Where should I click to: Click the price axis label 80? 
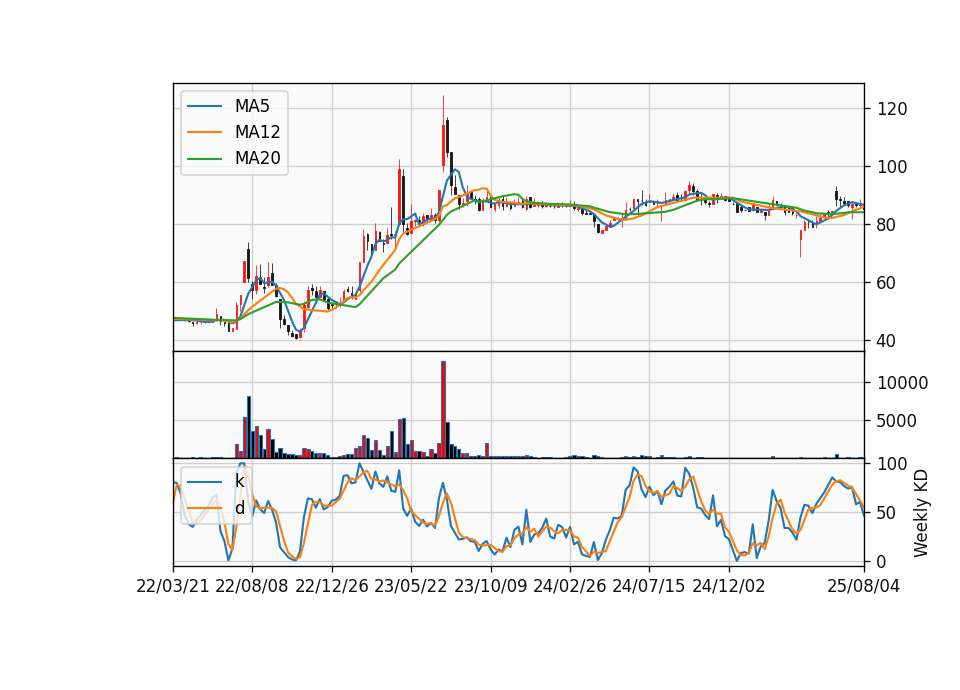point(887,225)
